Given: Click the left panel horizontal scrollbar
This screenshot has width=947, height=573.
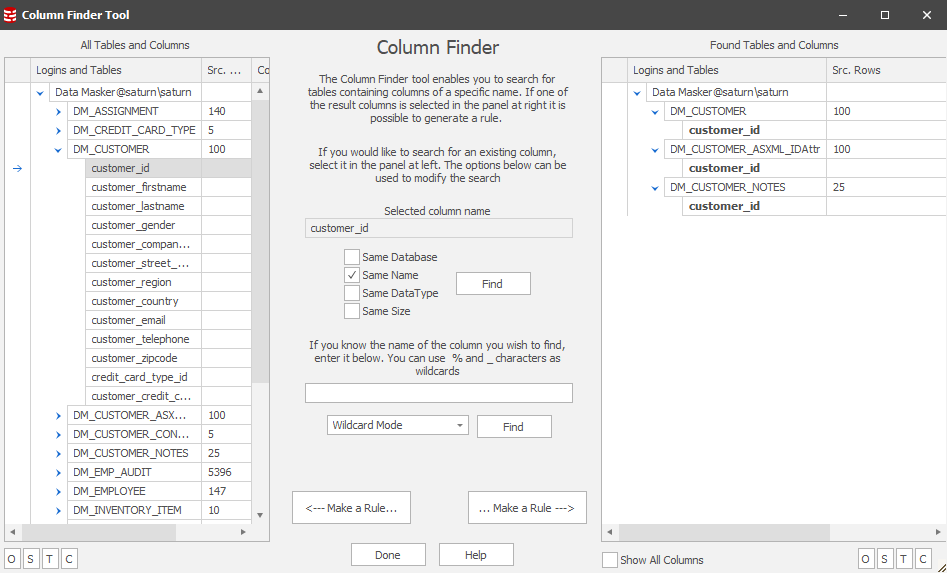Looking at the screenshot, I should coord(100,533).
